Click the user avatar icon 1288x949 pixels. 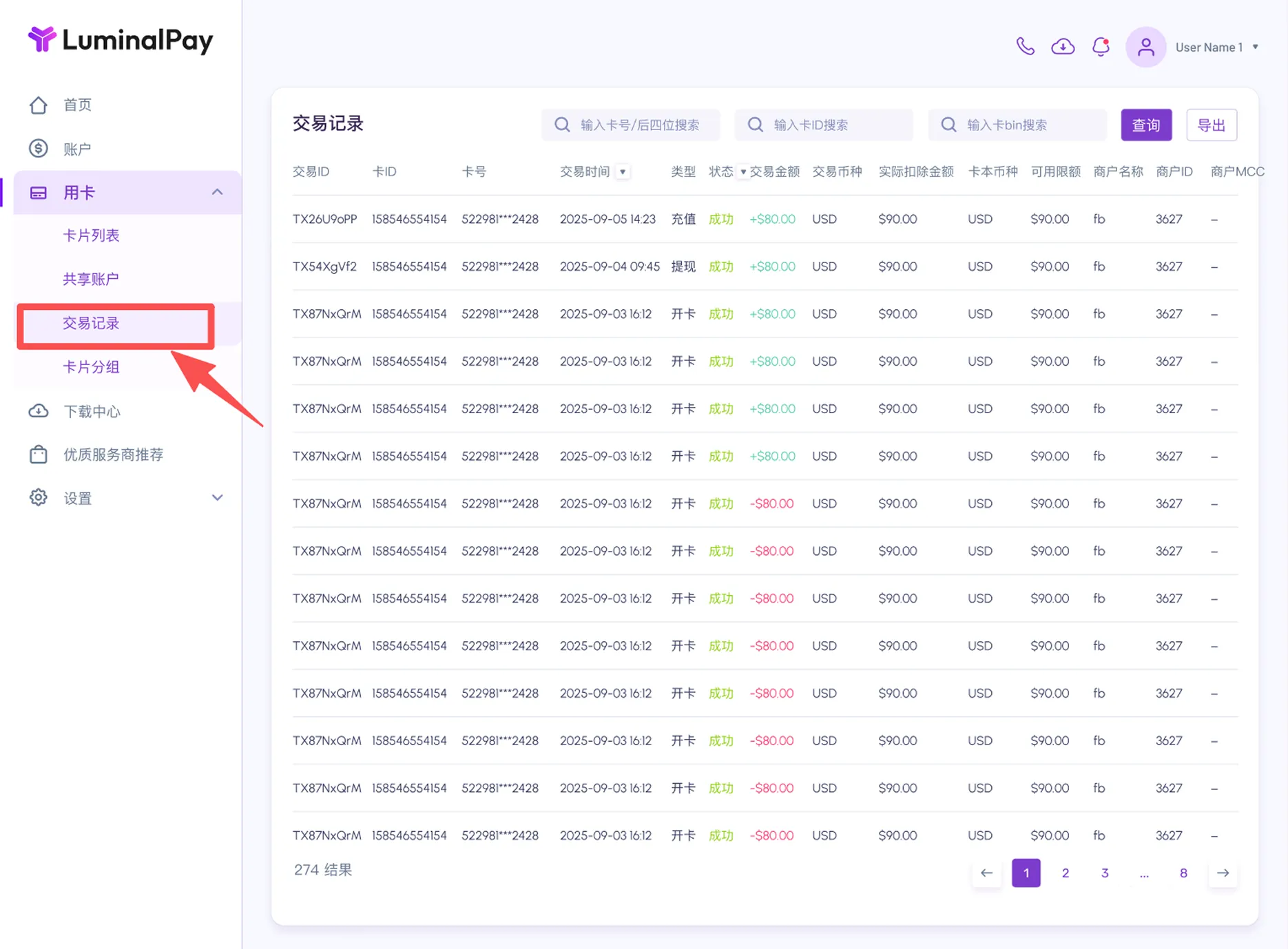(1145, 47)
